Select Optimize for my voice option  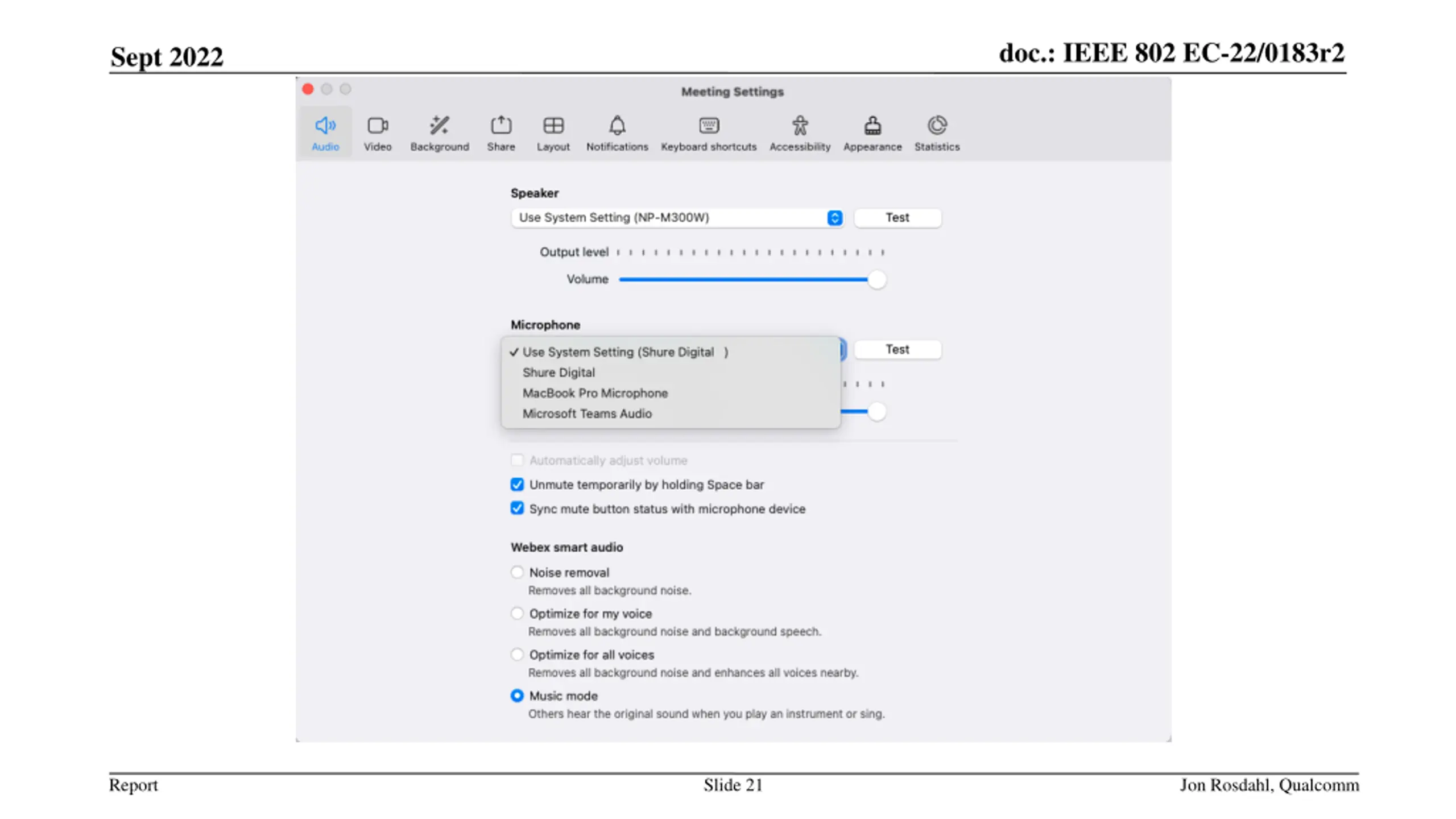click(516, 613)
